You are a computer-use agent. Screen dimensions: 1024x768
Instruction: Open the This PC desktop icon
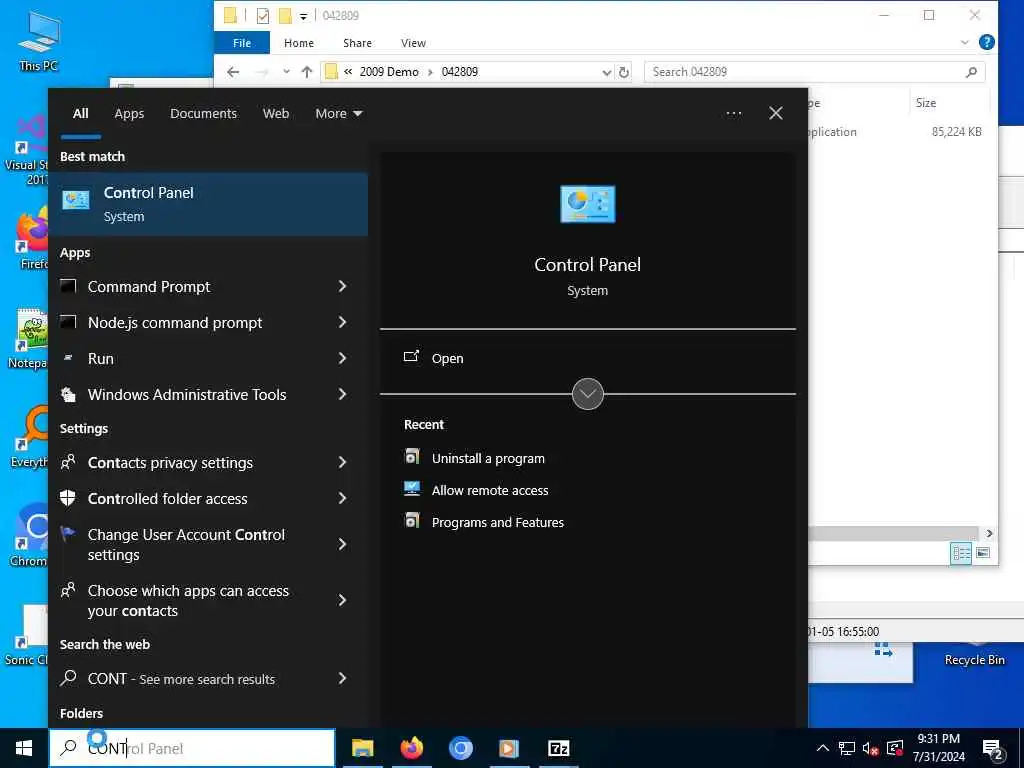tap(39, 40)
